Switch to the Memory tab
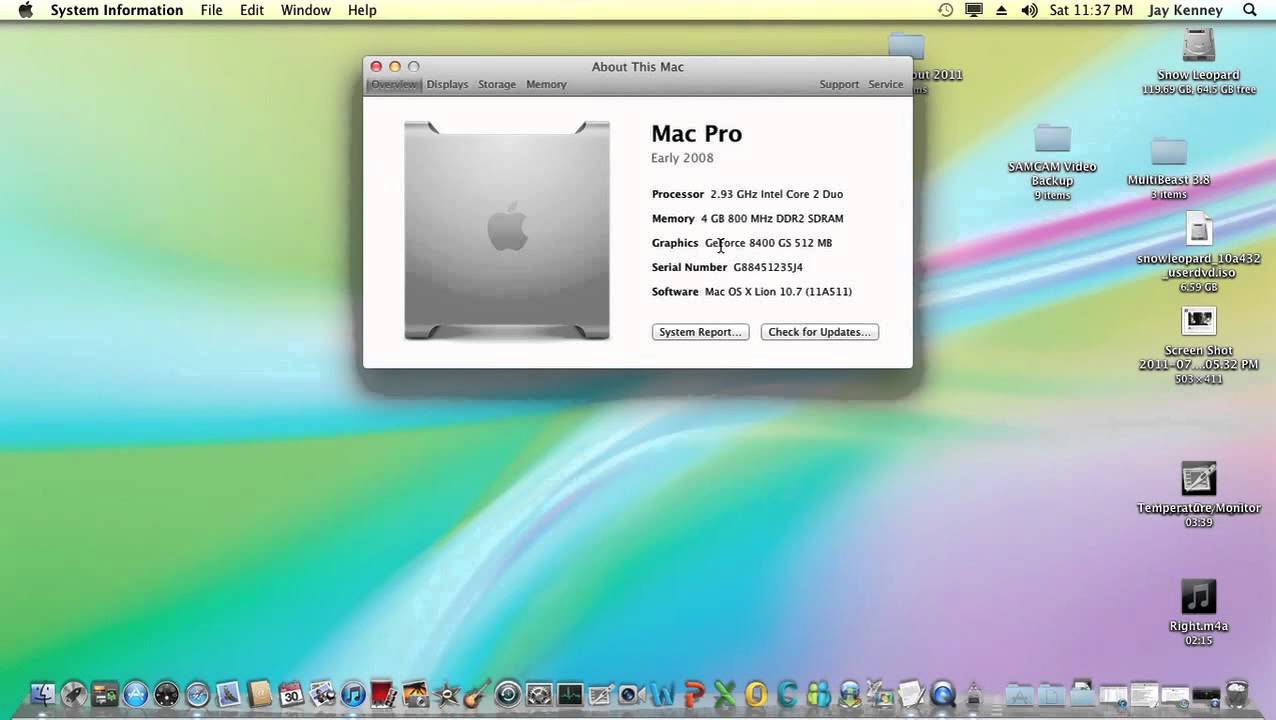The width and height of the screenshot is (1276, 720). pyautogui.click(x=546, y=84)
